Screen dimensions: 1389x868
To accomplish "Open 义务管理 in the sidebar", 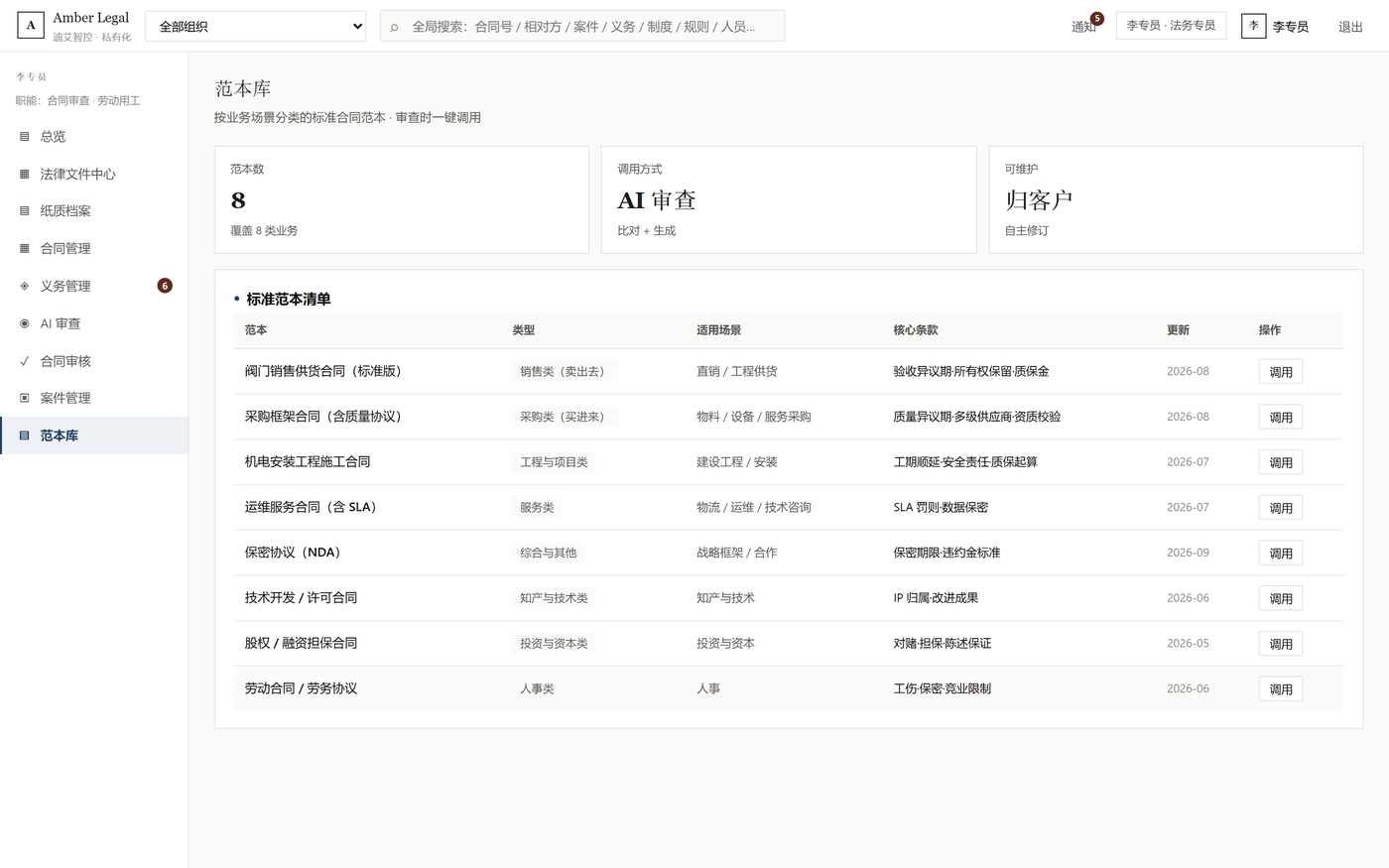I will [x=94, y=286].
